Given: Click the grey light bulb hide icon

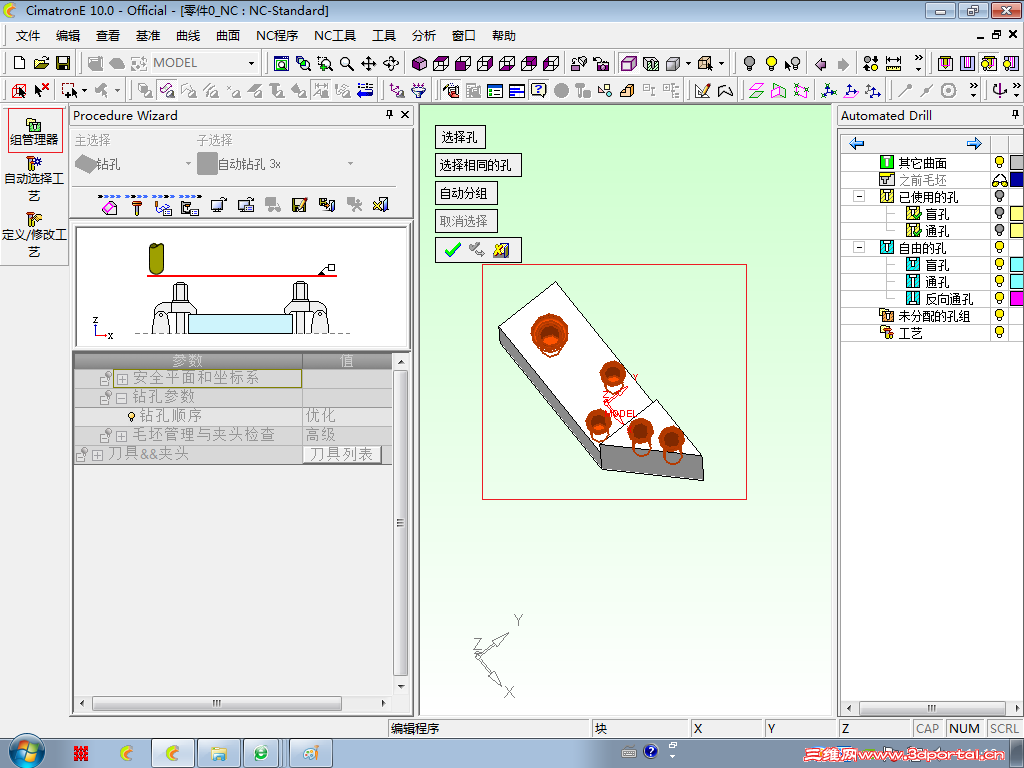Looking at the screenshot, I should [x=750, y=63].
